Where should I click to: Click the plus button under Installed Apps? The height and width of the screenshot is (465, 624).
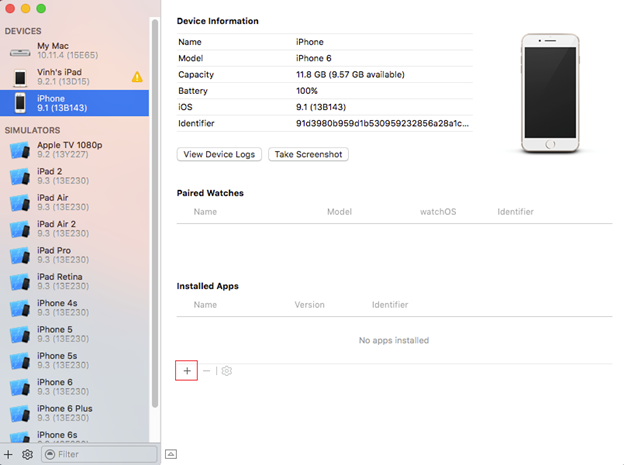(187, 371)
